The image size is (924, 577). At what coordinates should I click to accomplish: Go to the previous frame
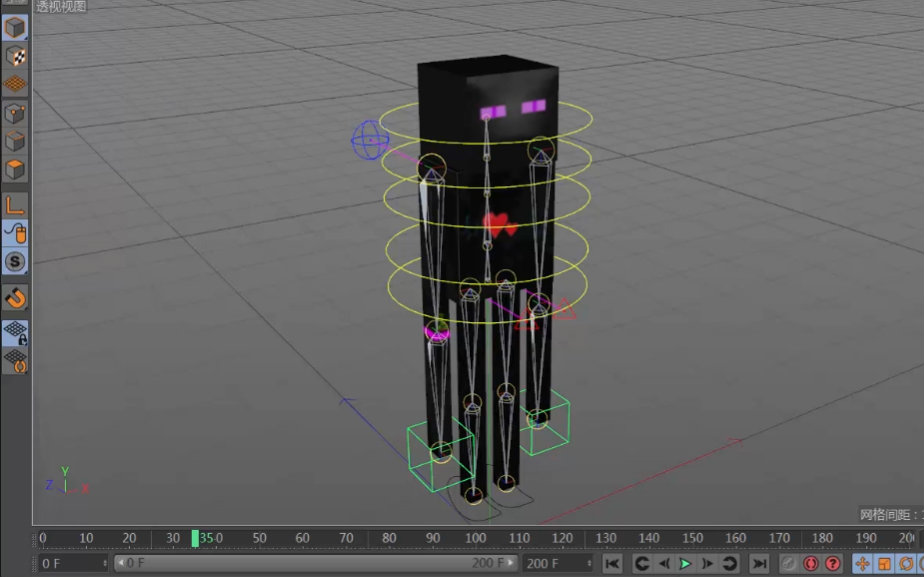point(663,564)
